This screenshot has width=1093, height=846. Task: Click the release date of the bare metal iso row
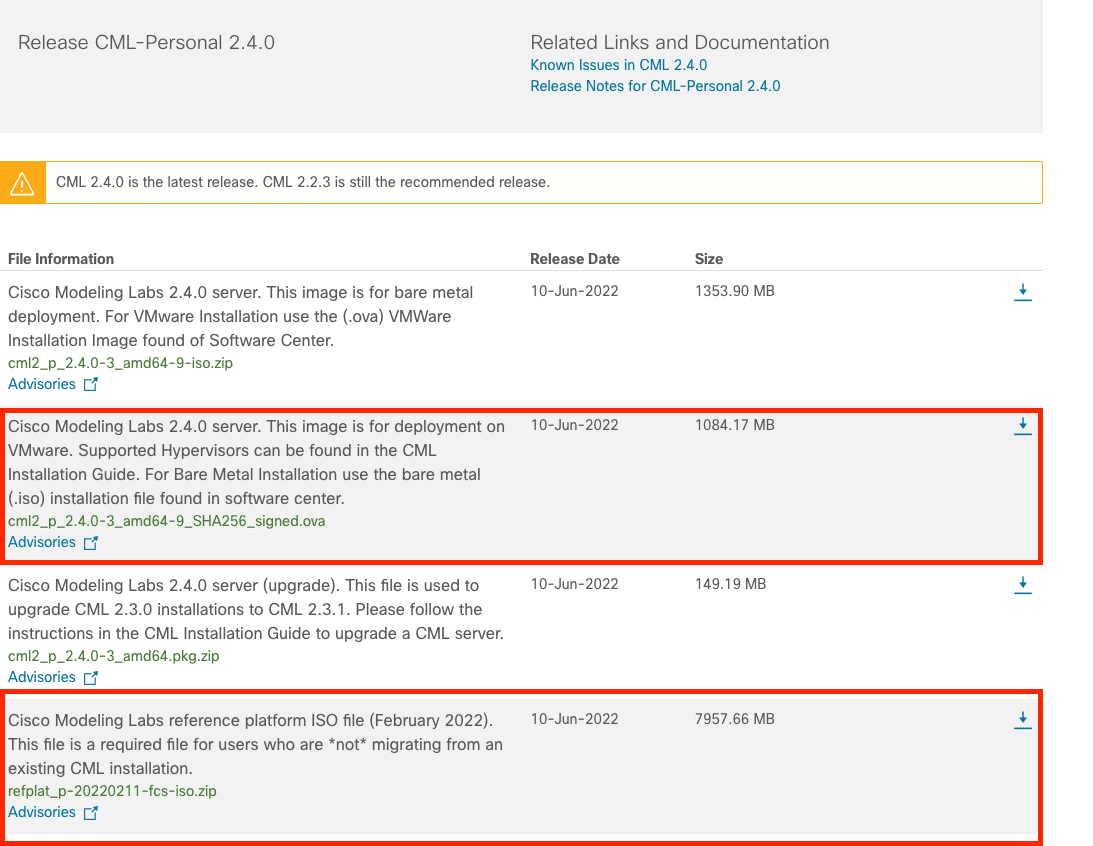point(574,291)
